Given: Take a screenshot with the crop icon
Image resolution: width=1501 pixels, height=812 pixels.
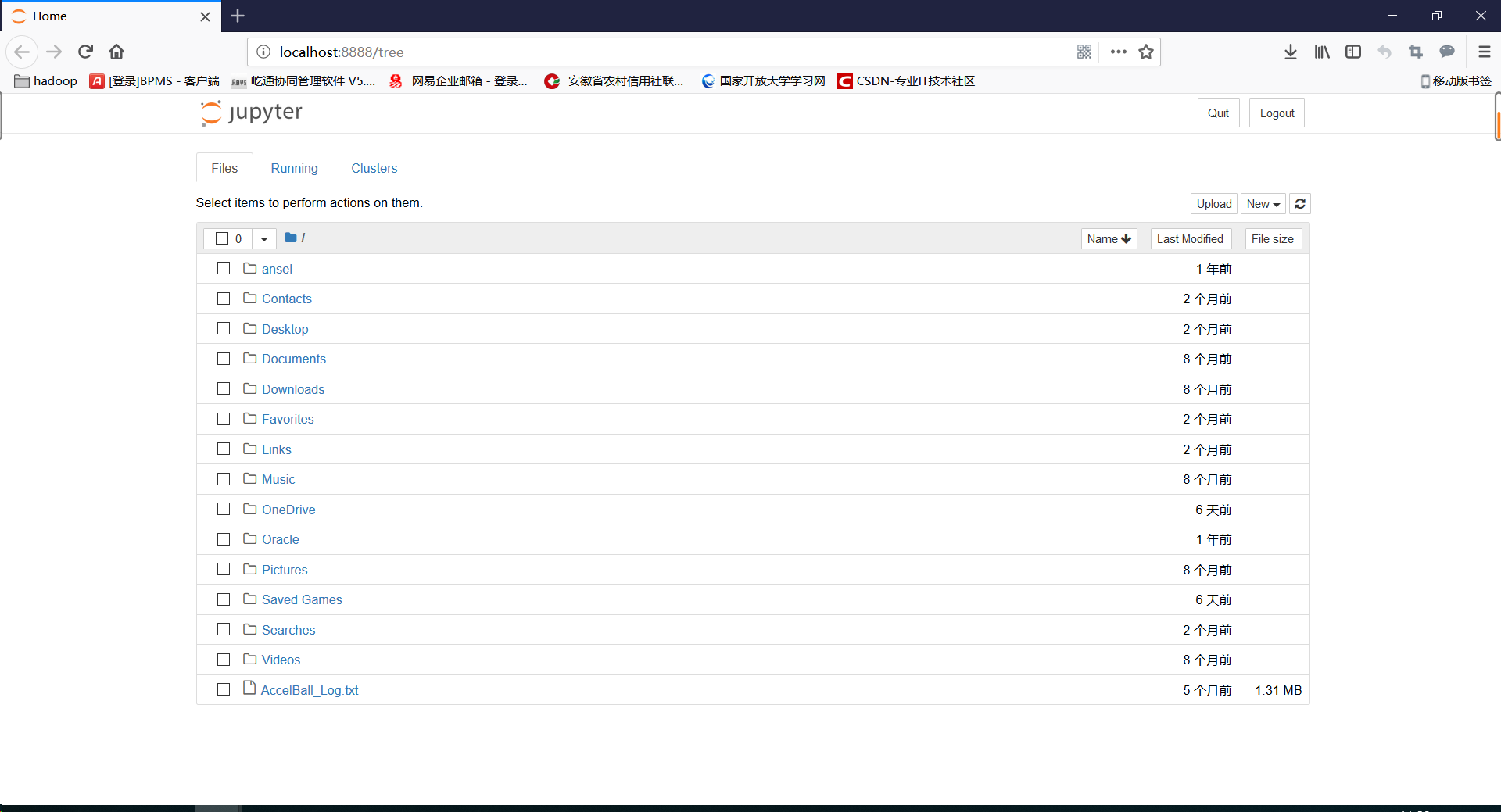Looking at the screenshot, I should click(1416, 52).
